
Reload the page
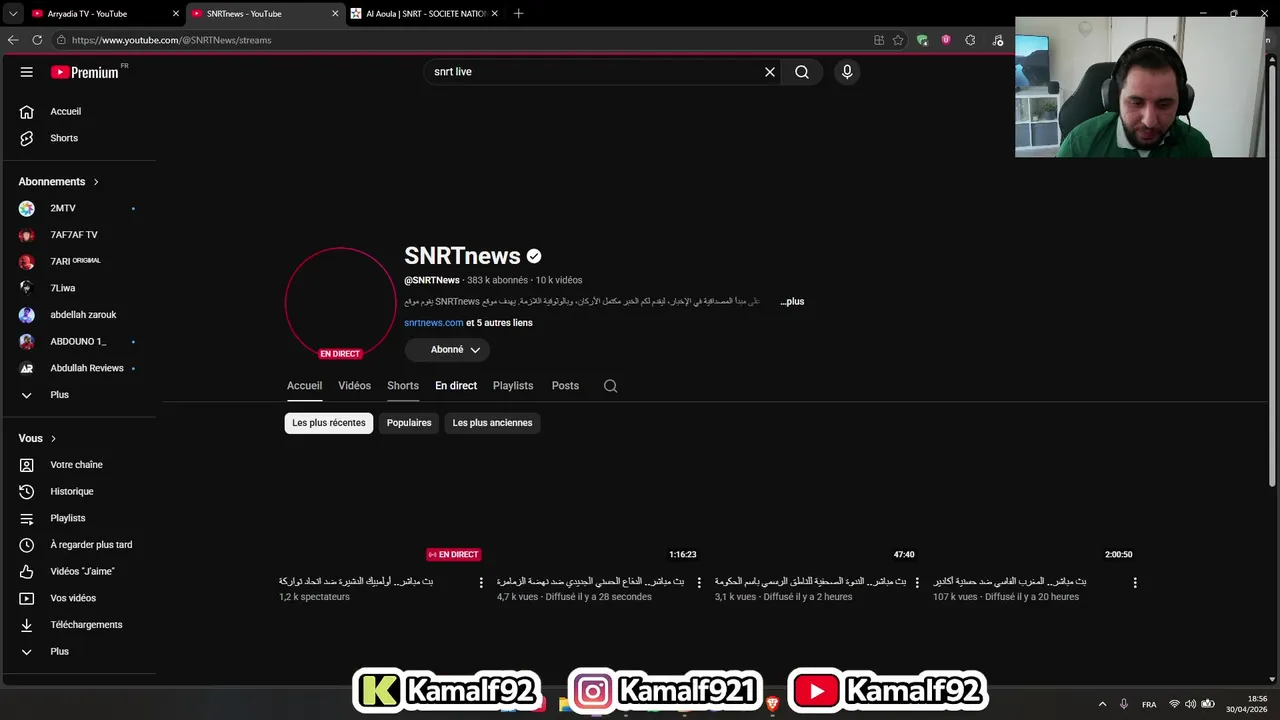click(37, 40)
